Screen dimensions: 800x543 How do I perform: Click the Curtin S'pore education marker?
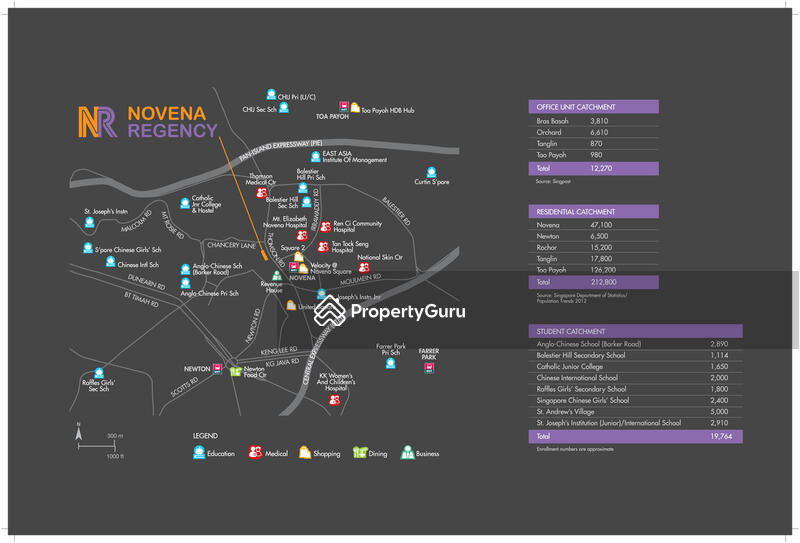(x=432, y=172)
